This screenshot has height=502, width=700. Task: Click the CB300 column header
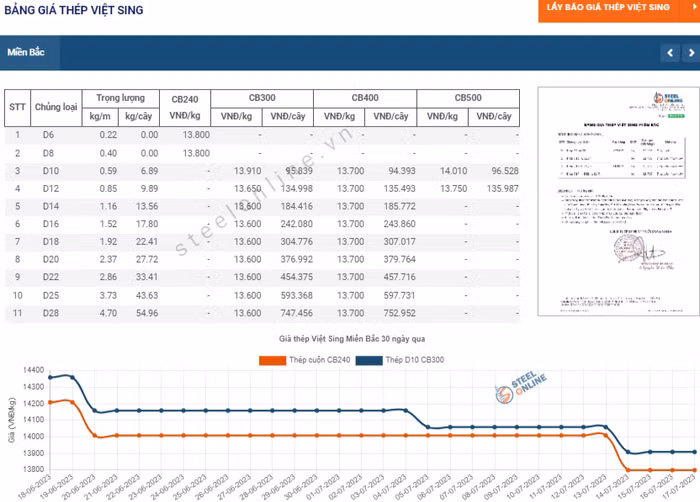(262, 98)
